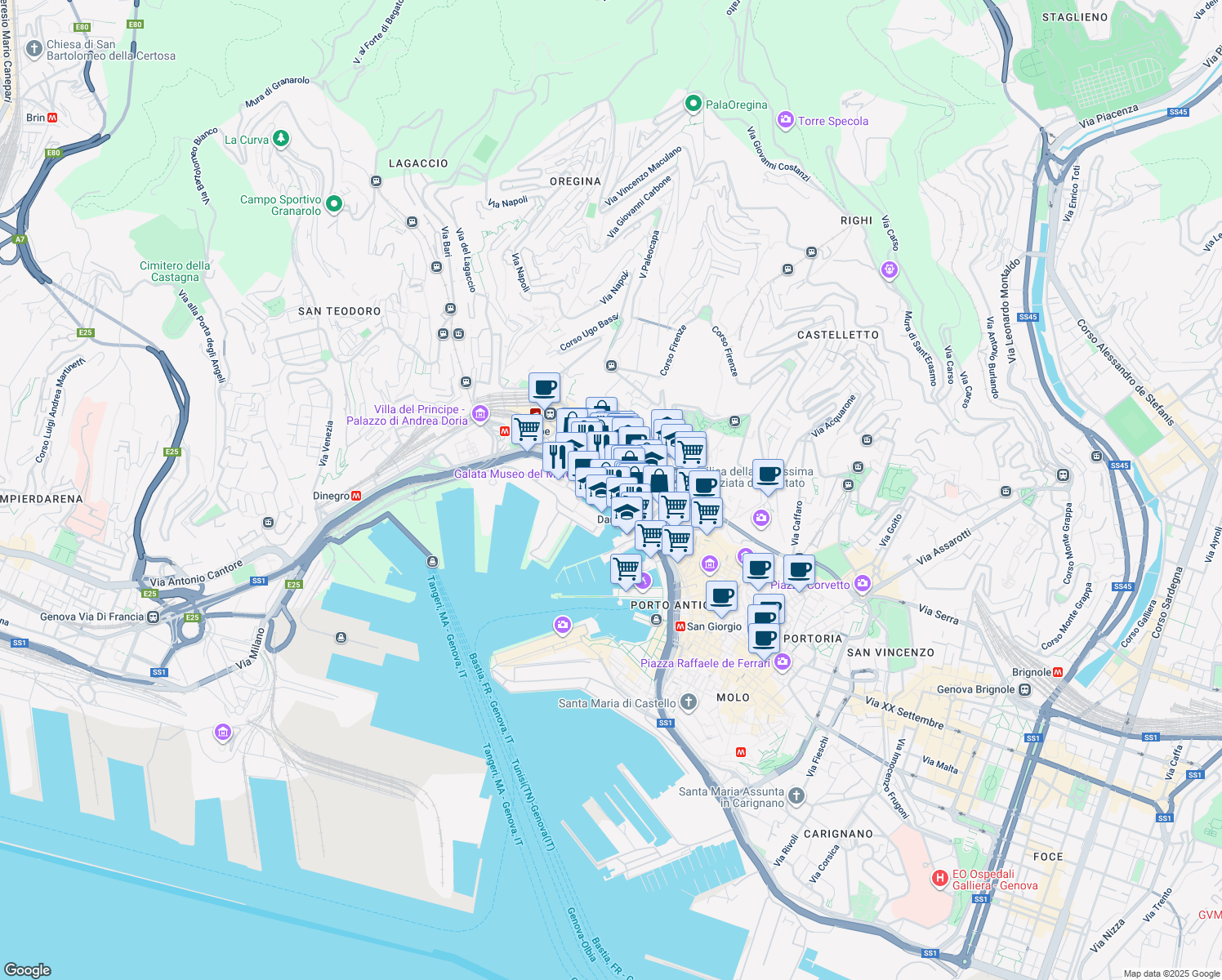
Task: Click the Via XX Settembre street label
Action: (x=904, y=713)
